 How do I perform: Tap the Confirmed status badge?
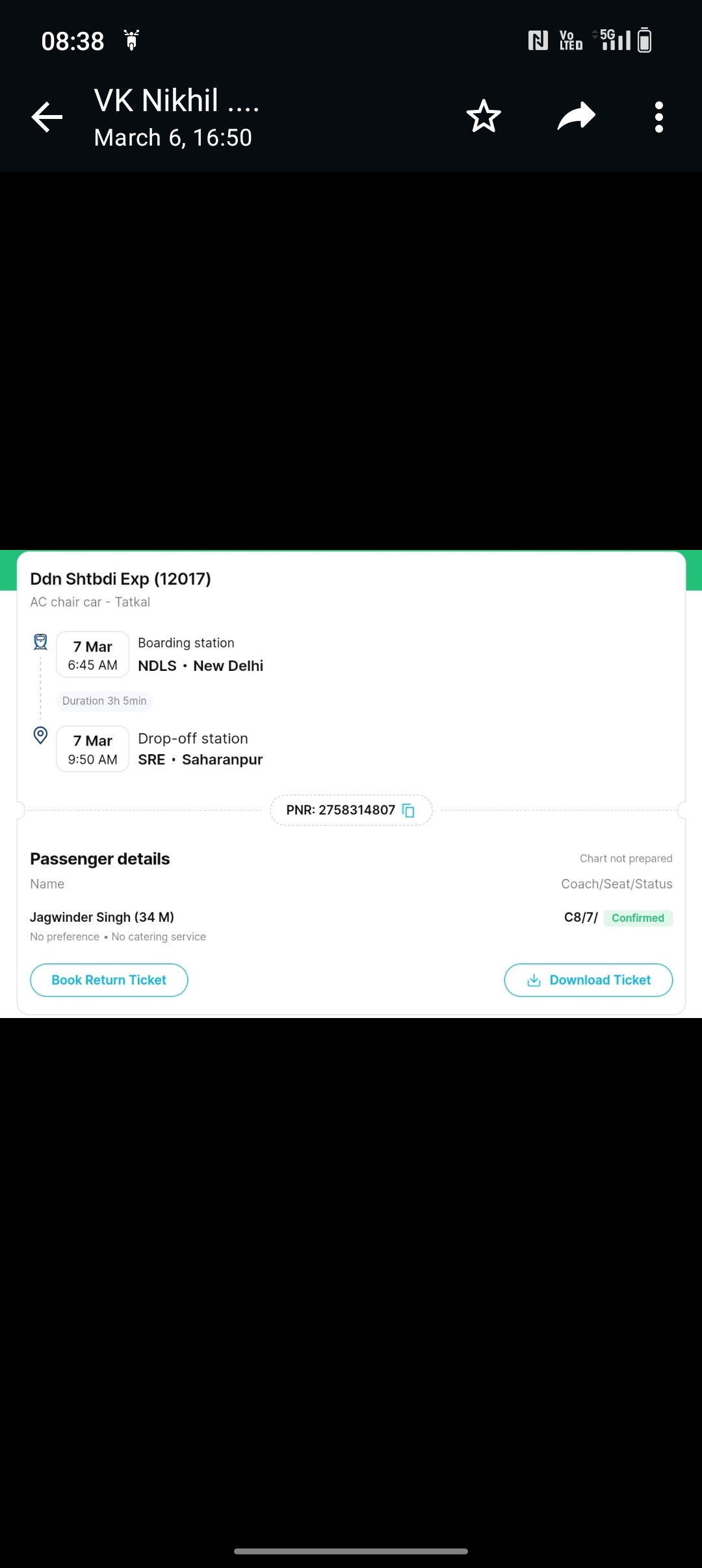[638, 918]
